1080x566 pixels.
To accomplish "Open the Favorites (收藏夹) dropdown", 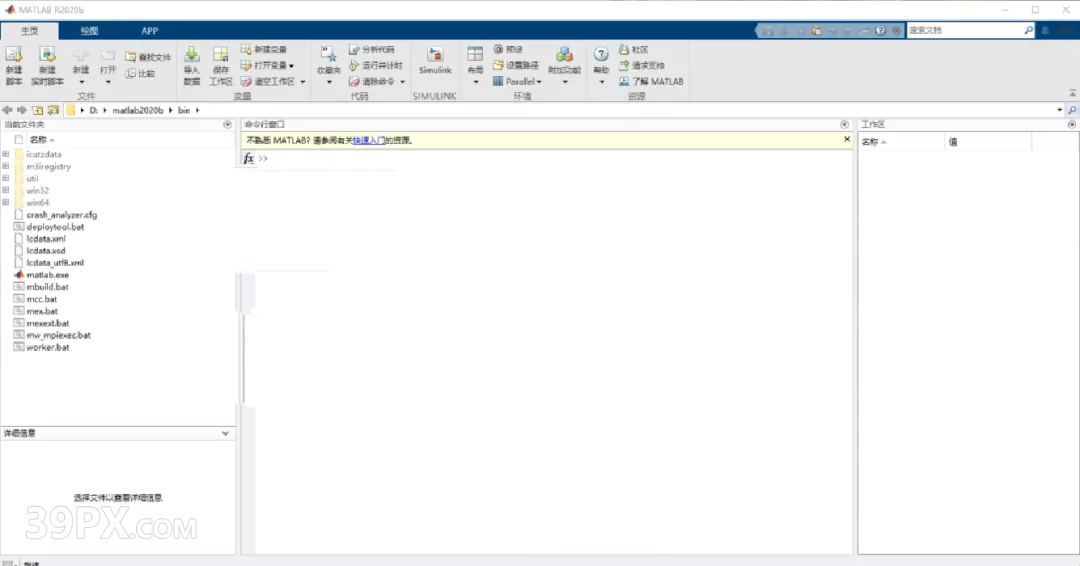I will 329,82.
